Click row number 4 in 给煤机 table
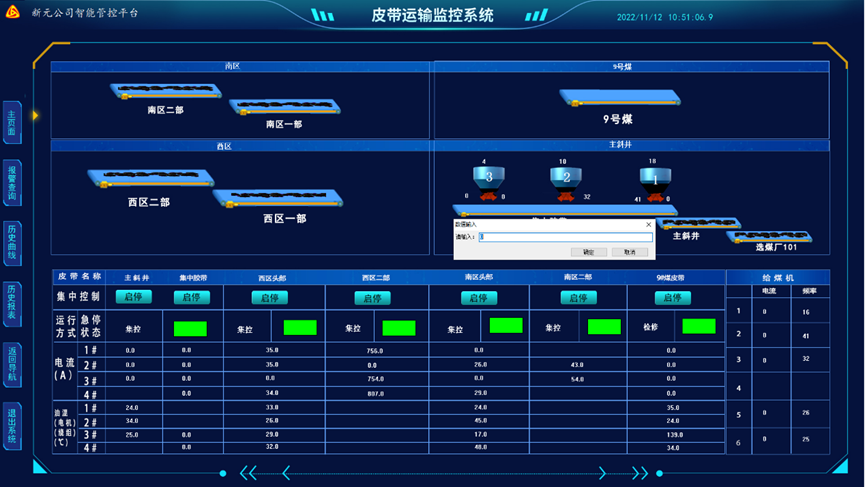865x487 pixels. 739,388
